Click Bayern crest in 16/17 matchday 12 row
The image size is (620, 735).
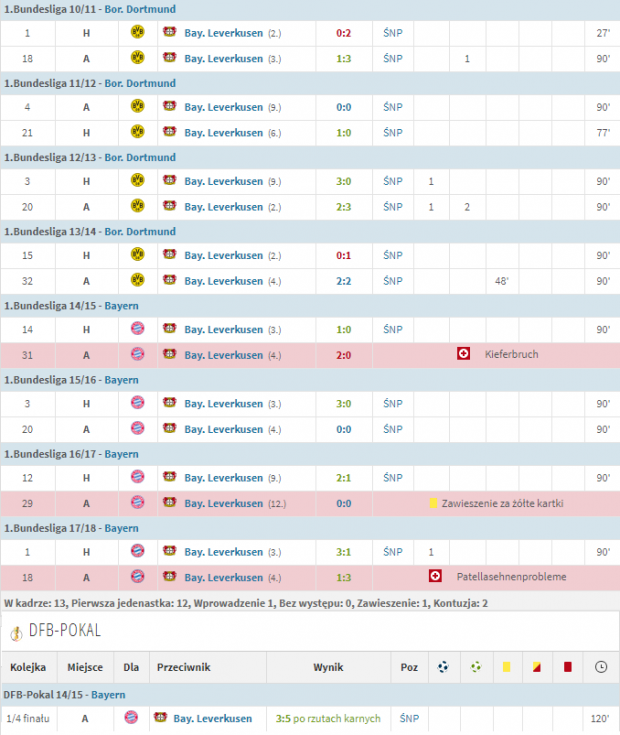[x=137, y=477]
